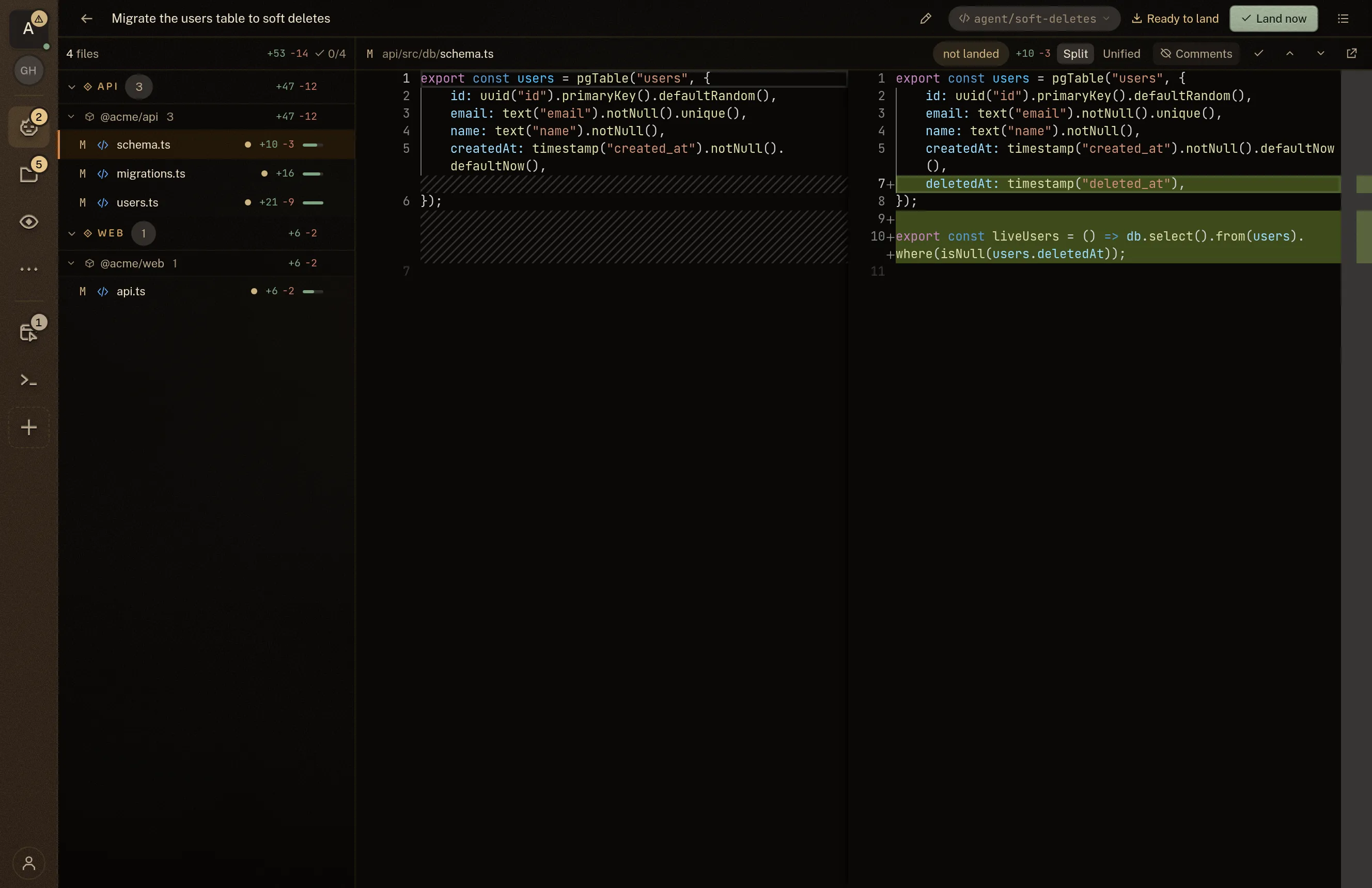Collapse the WEB group chevron
The height and width of the screenshot is (888, 1372).
(71, 233)
